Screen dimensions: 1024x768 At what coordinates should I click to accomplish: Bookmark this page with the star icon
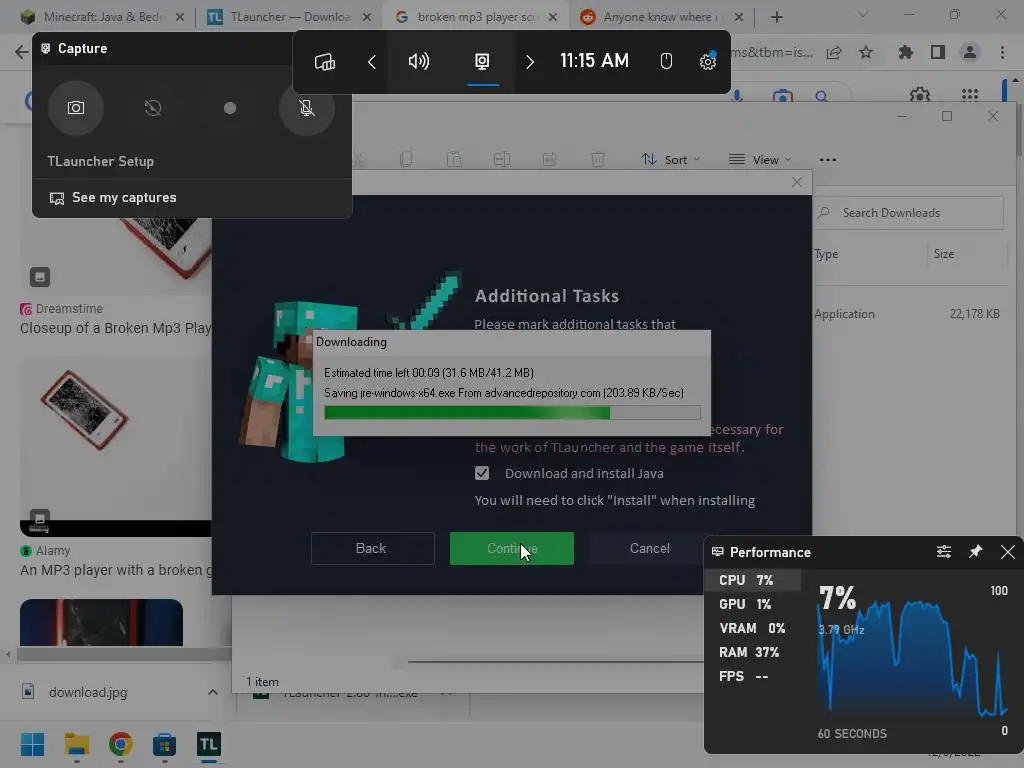coord(866,52)
